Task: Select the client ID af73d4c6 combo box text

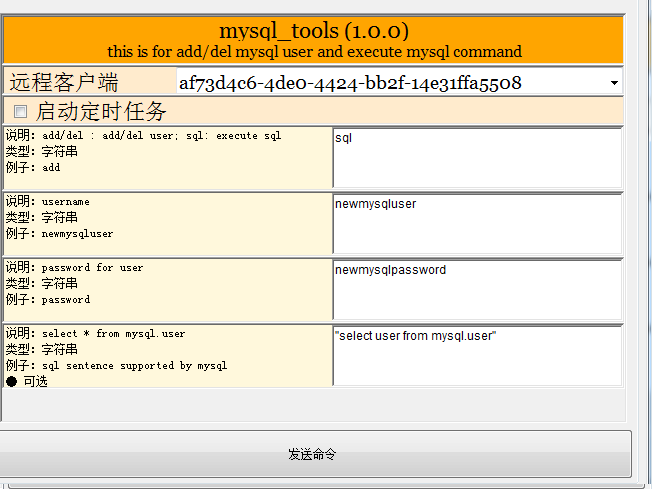Action: click(350, 83)
